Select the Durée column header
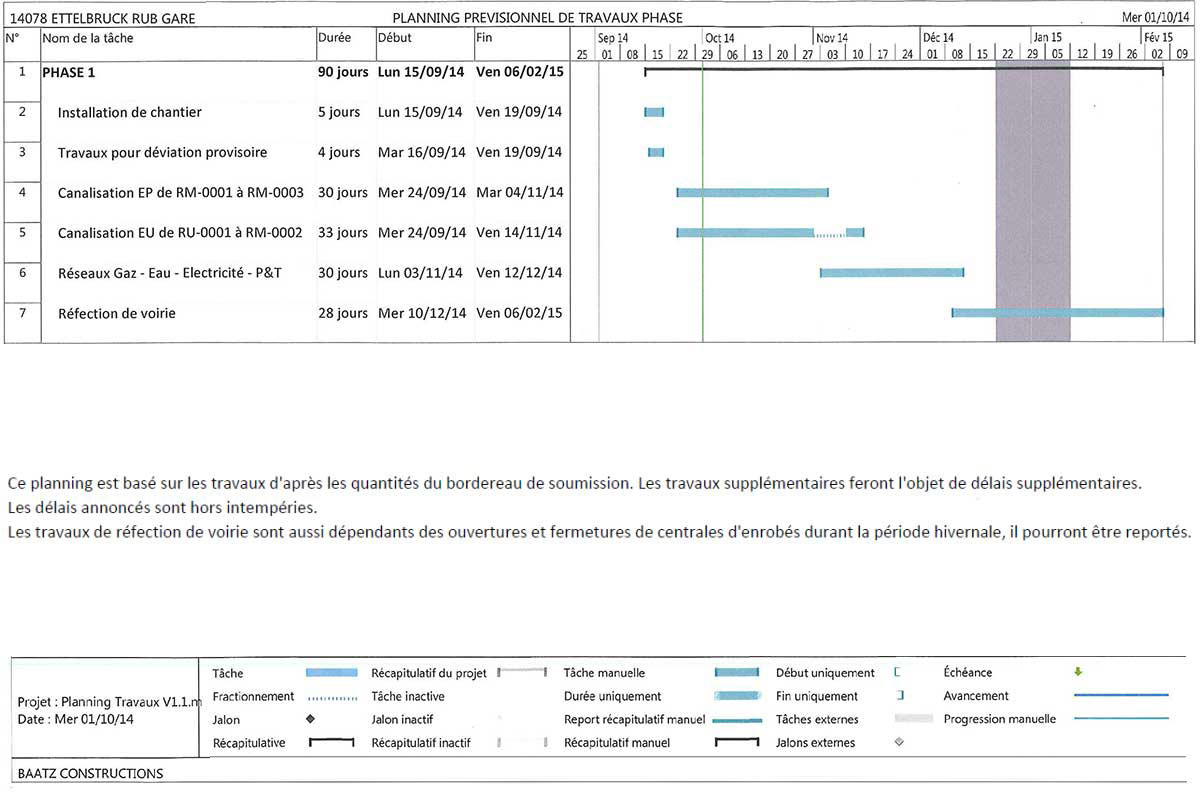1200x800 pixels. pyautogui.click(x=334, y=38)
